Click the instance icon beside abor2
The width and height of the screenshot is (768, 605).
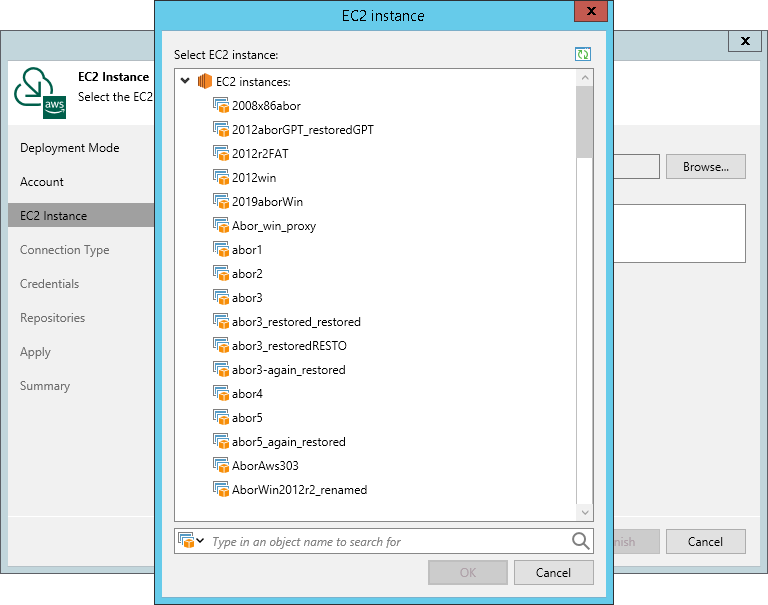tap(221, 273)
